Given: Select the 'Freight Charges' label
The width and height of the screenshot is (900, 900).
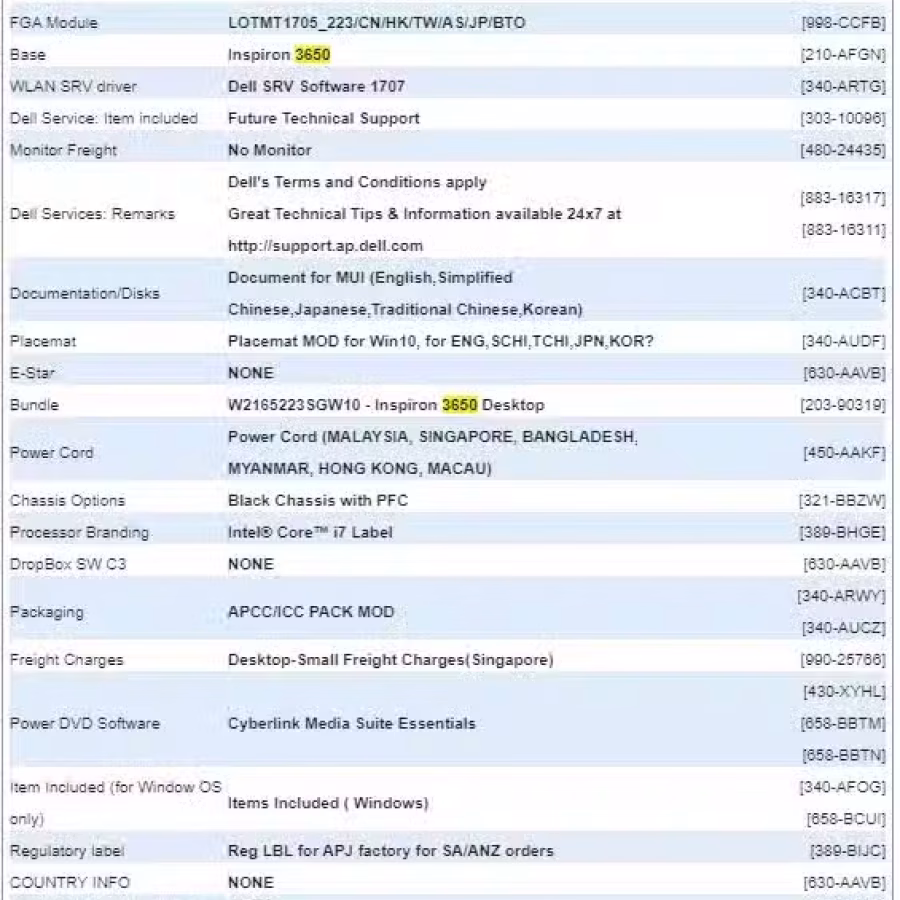Looking at the screenshot, I should 67,660.
